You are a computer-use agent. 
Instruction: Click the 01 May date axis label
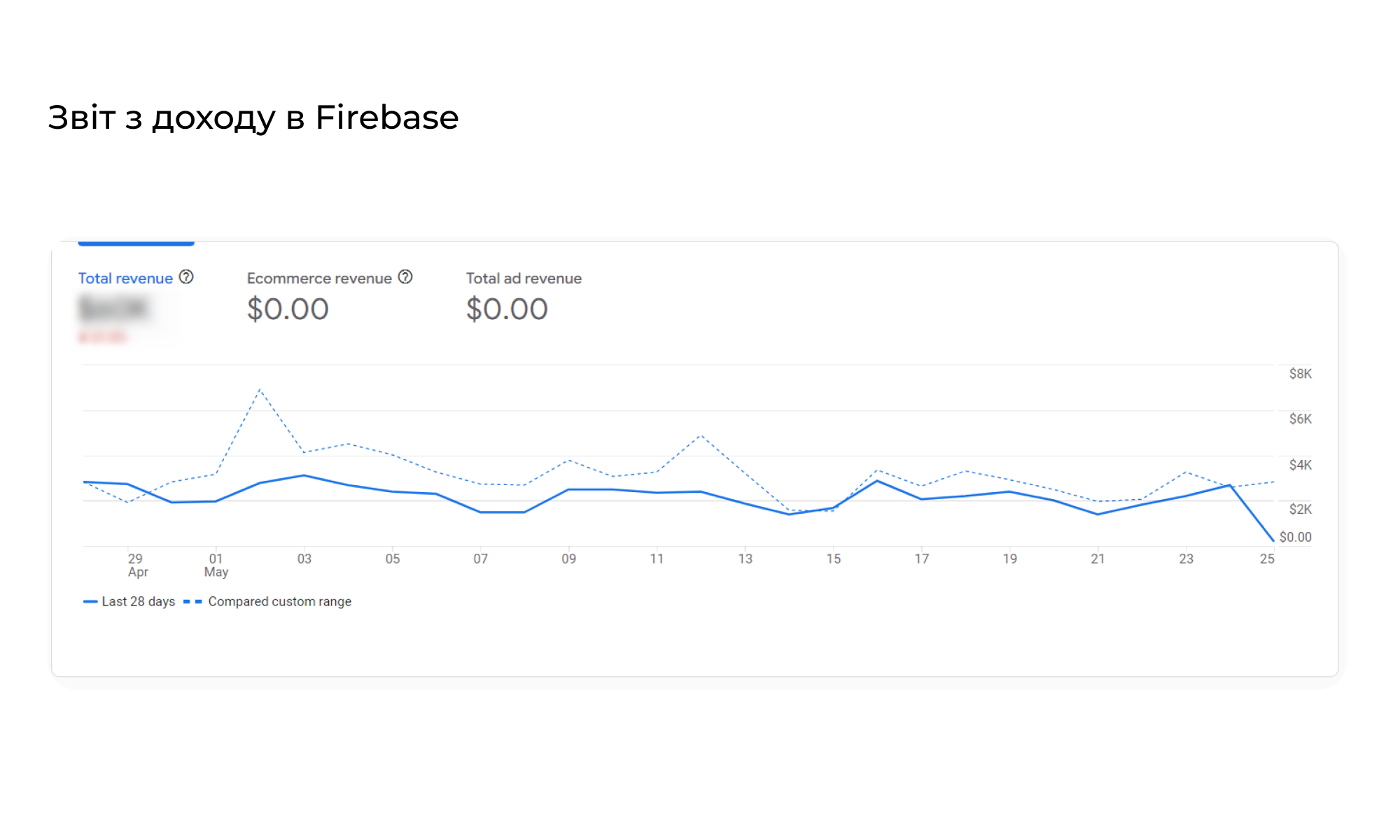[x=216, y=565]
